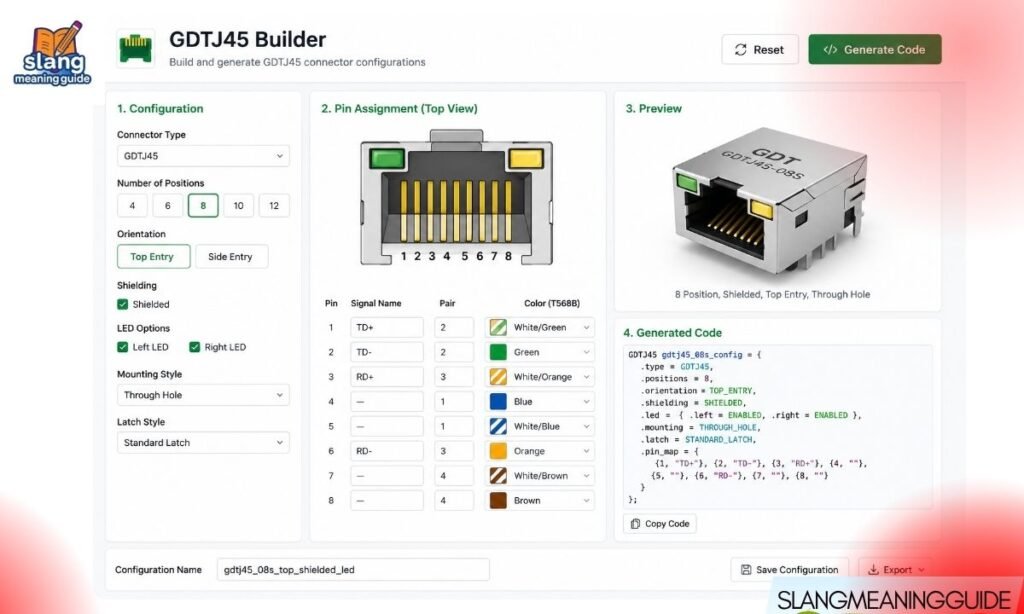Screen dimensions: 1024x614
Task: Open pin 3 White/Orange color dropdown
Action: 539,377
